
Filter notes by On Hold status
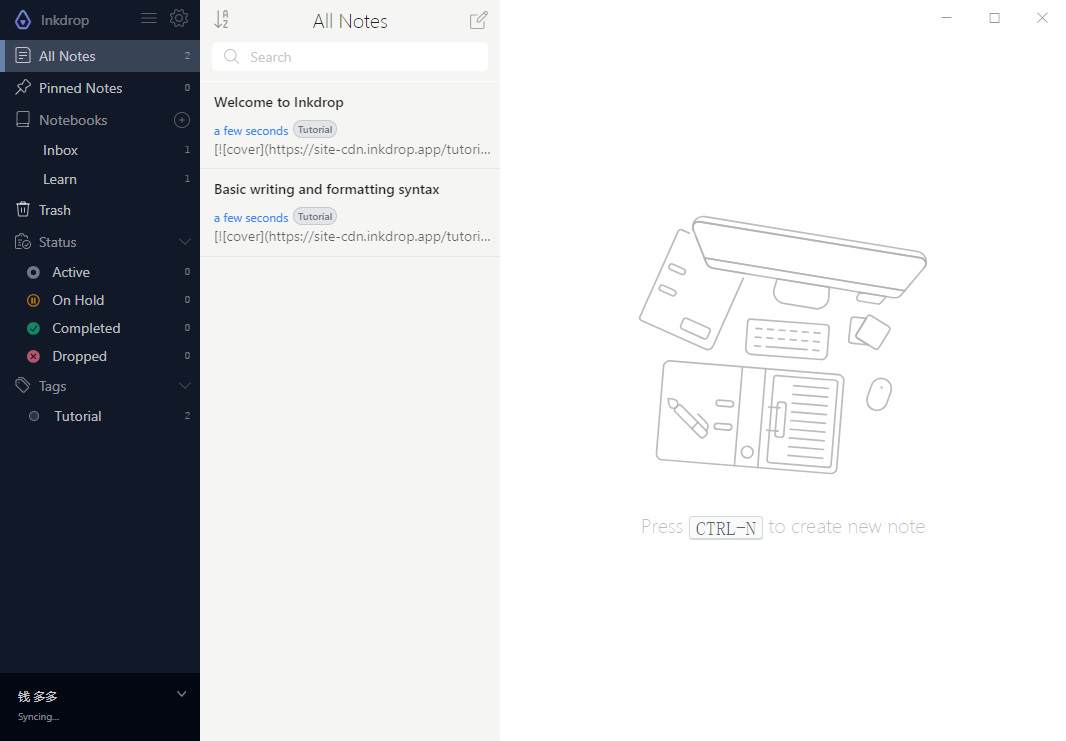(x=100, y=300)
